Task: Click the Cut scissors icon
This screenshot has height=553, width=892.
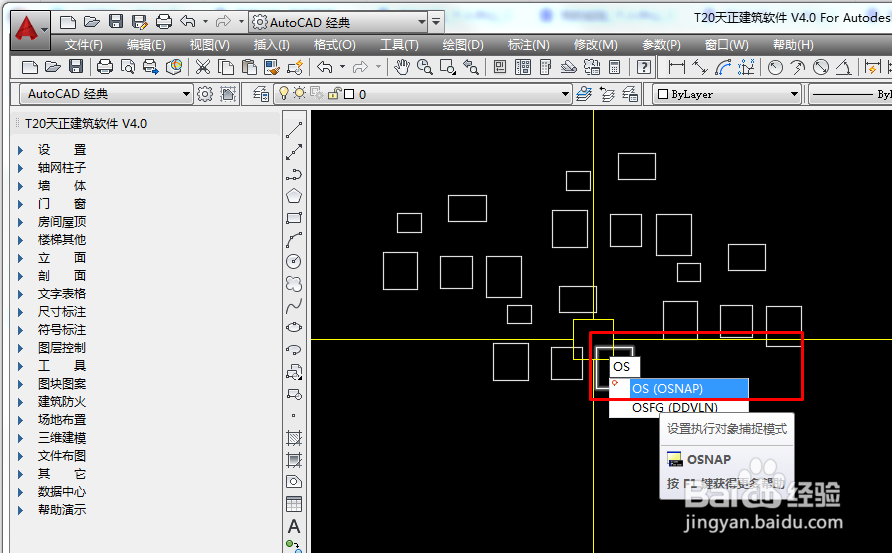Action: click(203, 67)
